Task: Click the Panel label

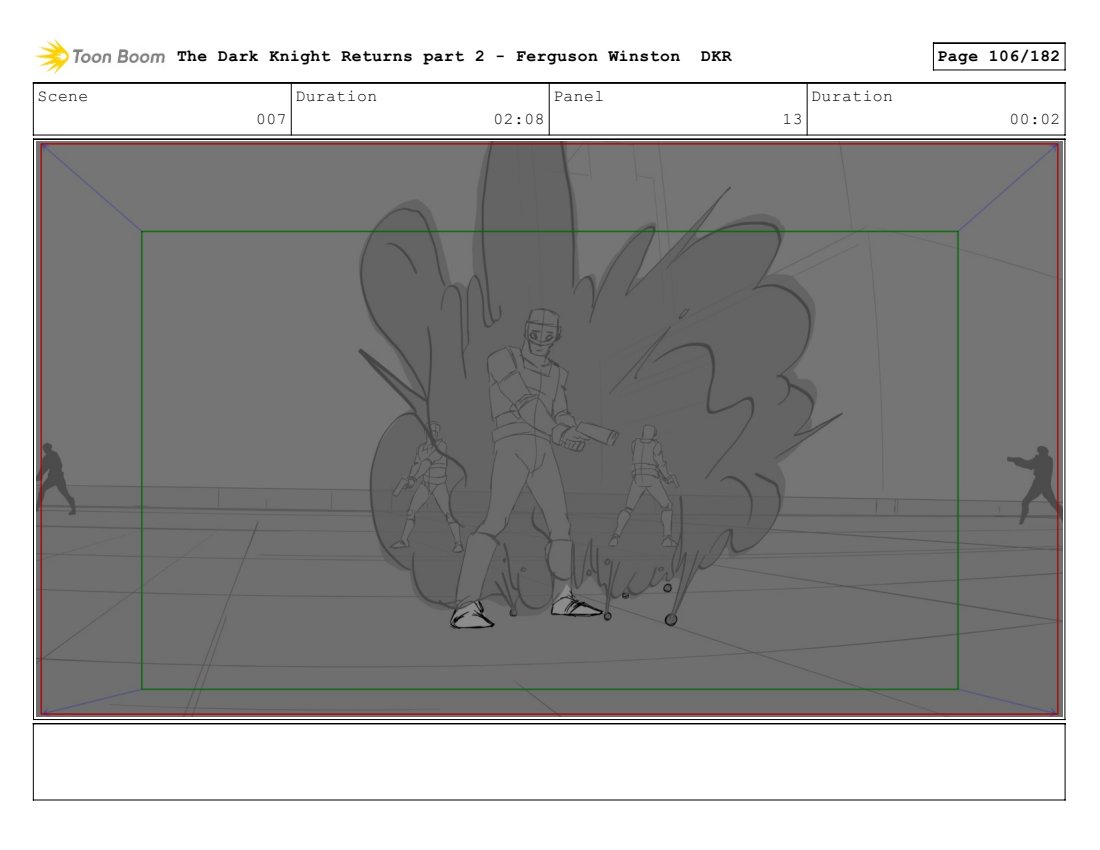Action: point(578,96)
